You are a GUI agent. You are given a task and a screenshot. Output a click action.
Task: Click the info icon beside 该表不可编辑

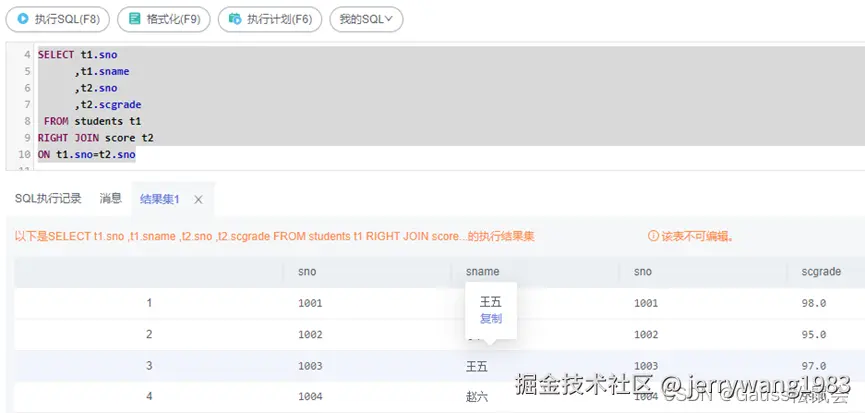coord(653,236)
